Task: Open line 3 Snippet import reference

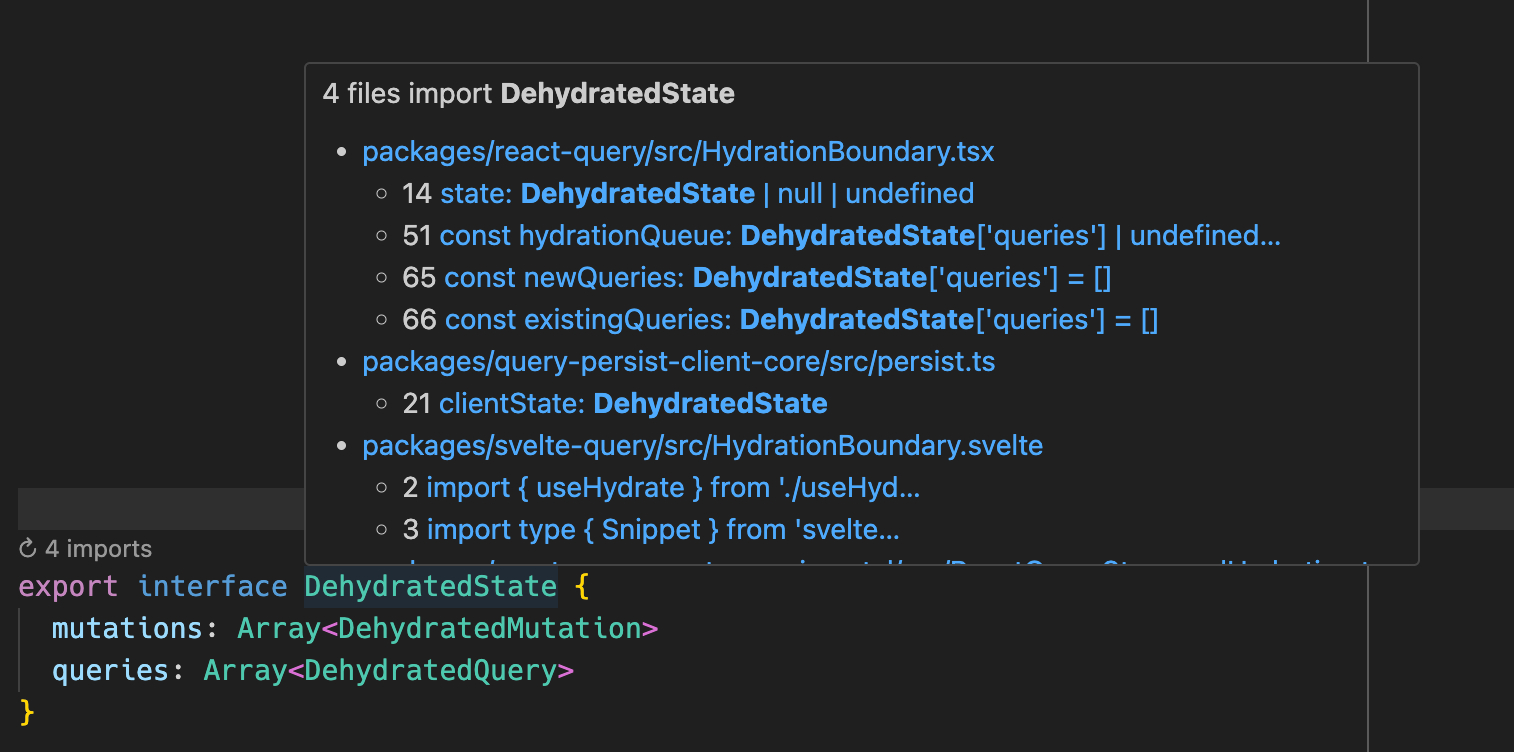Action: click(662, 530)
